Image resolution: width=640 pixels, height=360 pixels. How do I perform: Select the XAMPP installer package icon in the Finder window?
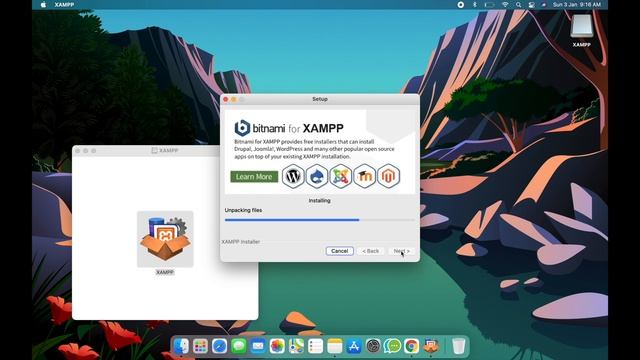[165, 239]
